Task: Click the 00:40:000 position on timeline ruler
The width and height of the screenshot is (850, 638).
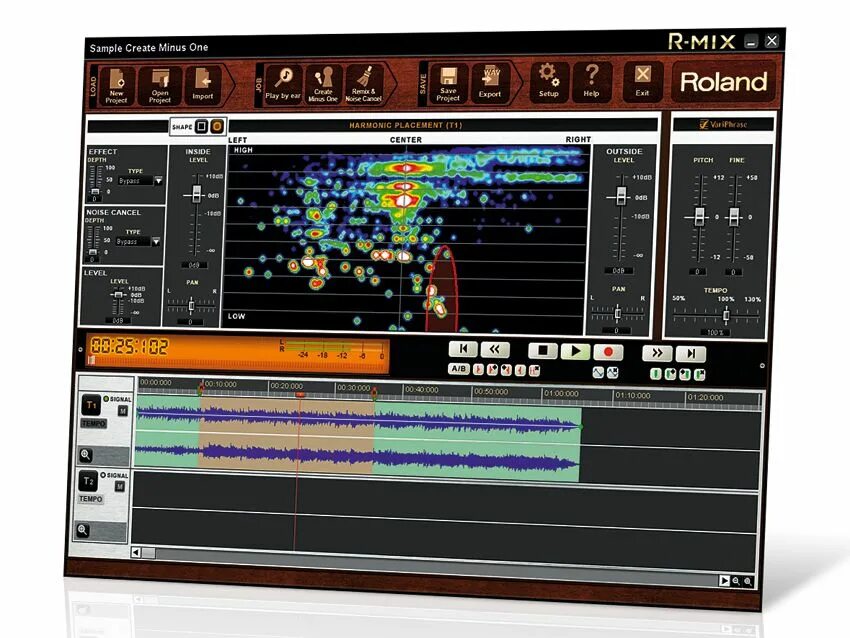Action: [421, 390]
